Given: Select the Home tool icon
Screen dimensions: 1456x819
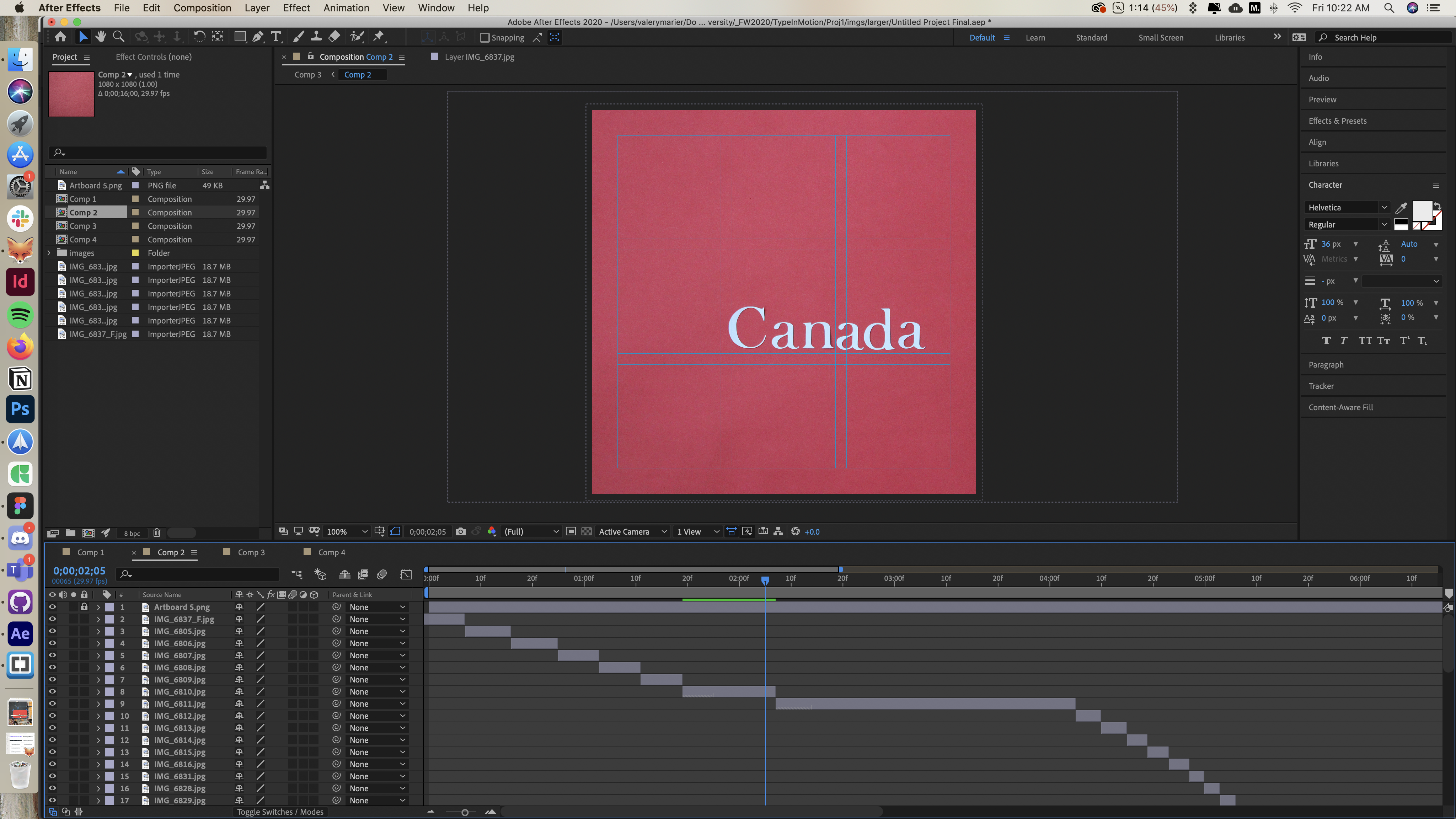Looking at the screenshot, I should pyautogui.click(x=60, y=37).
